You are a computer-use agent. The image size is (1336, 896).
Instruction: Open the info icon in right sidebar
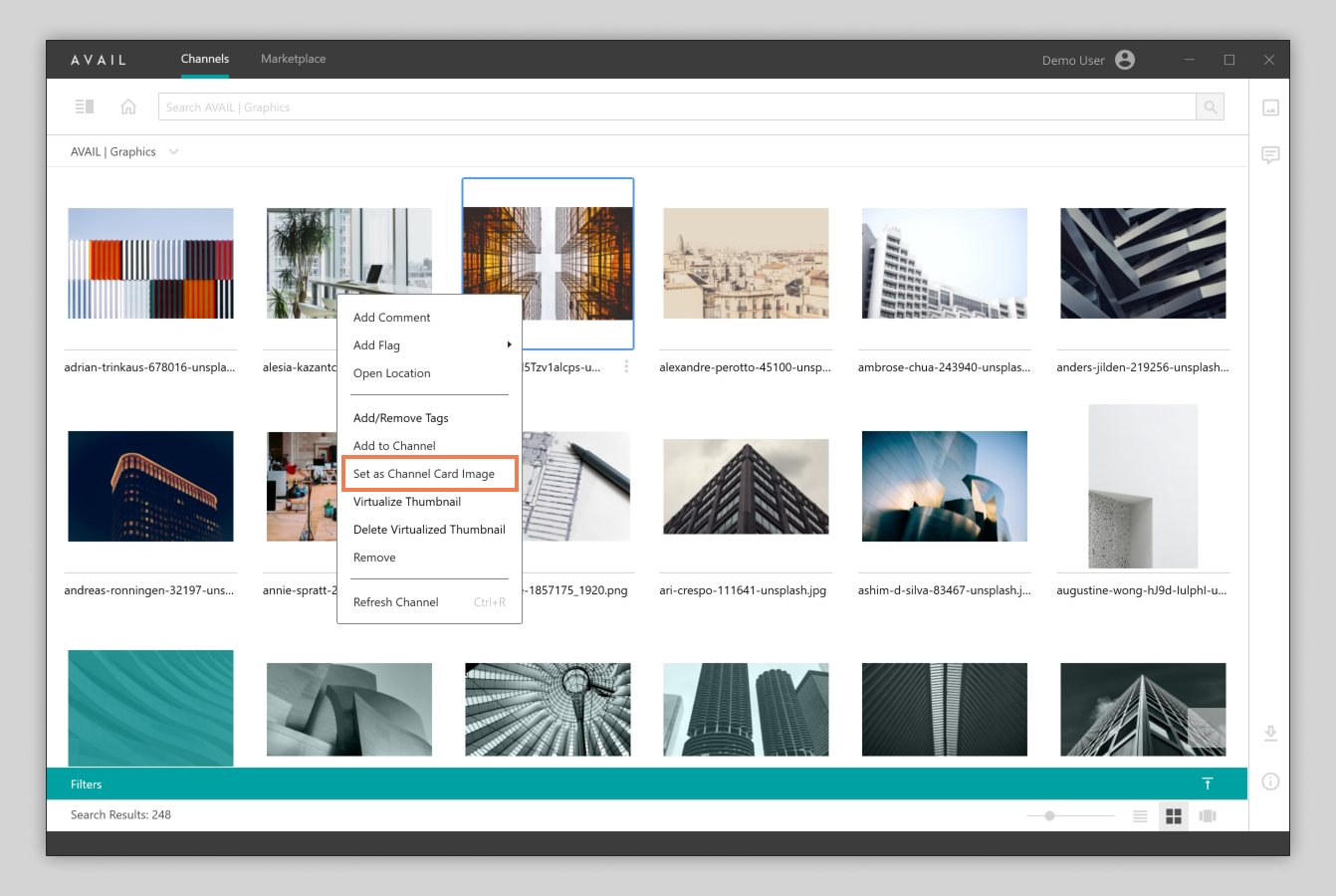coord(1270,782)
